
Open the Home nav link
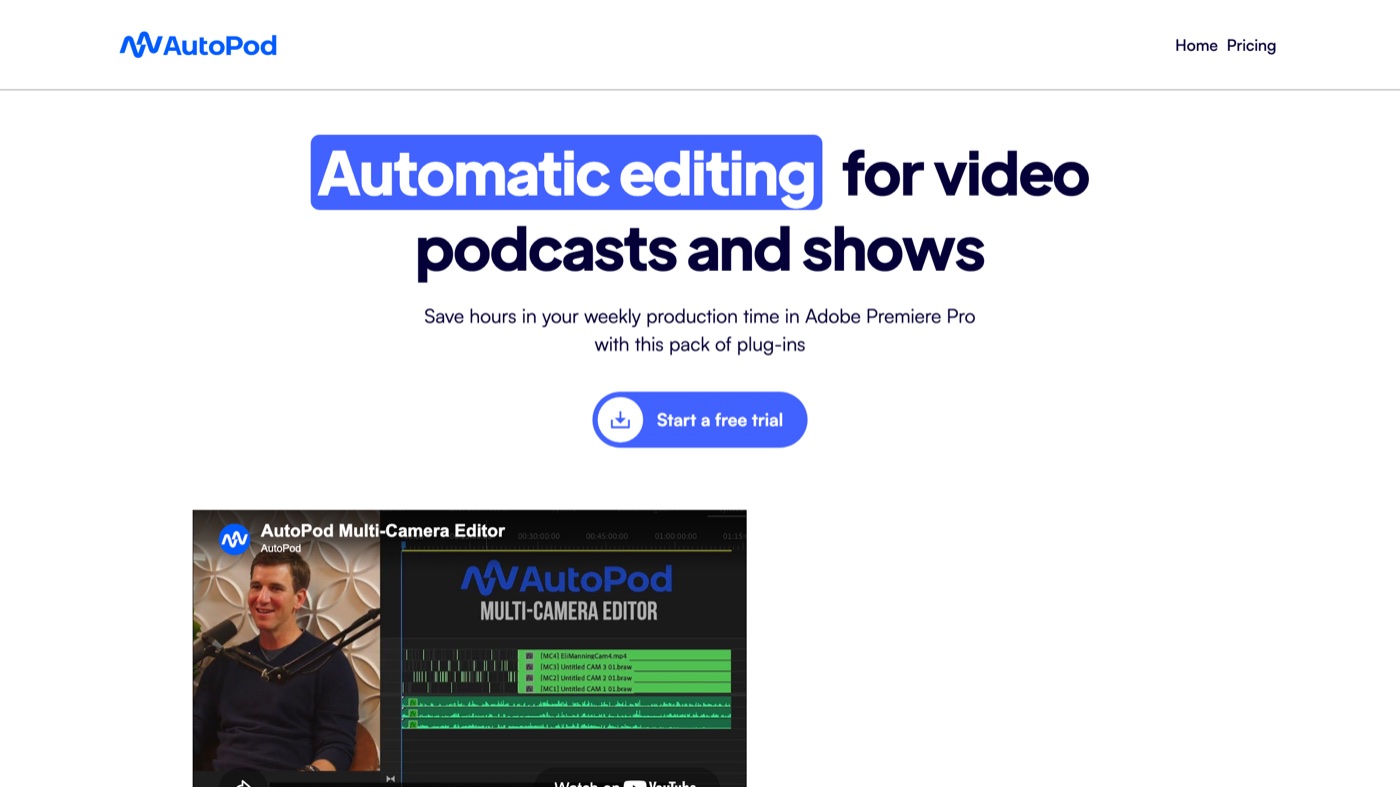coord(1196,45)
